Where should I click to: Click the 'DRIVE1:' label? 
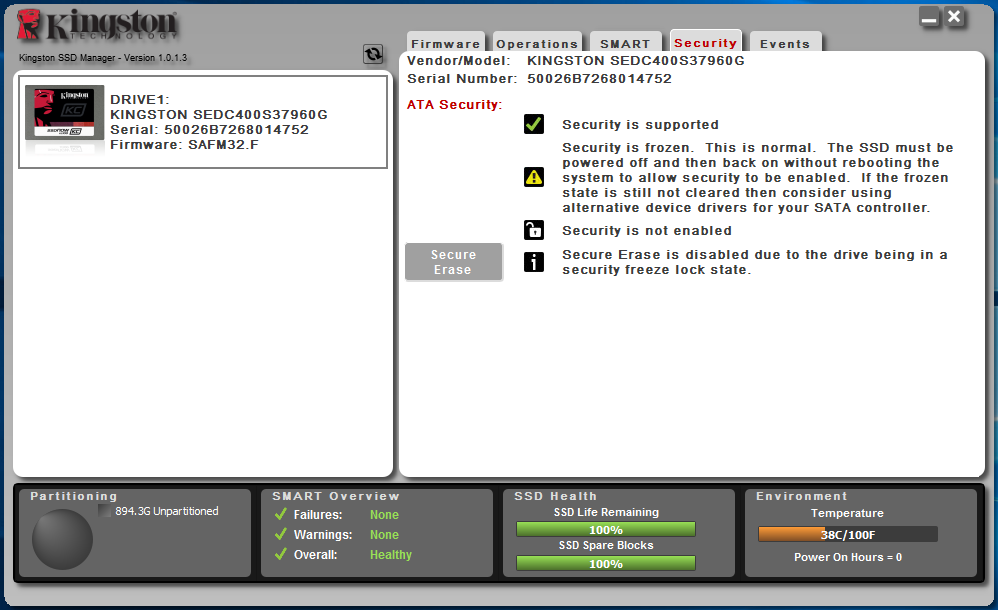point(140,99)
